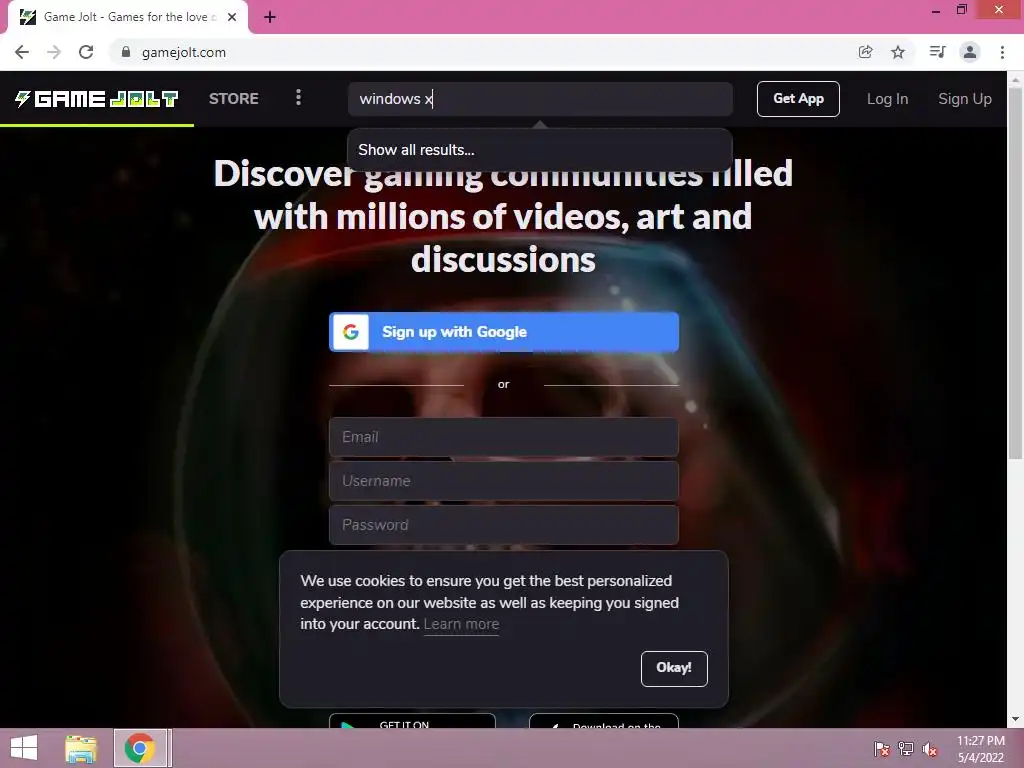Click the taskbar clock showing 11:27 PM

coord(980,748)
